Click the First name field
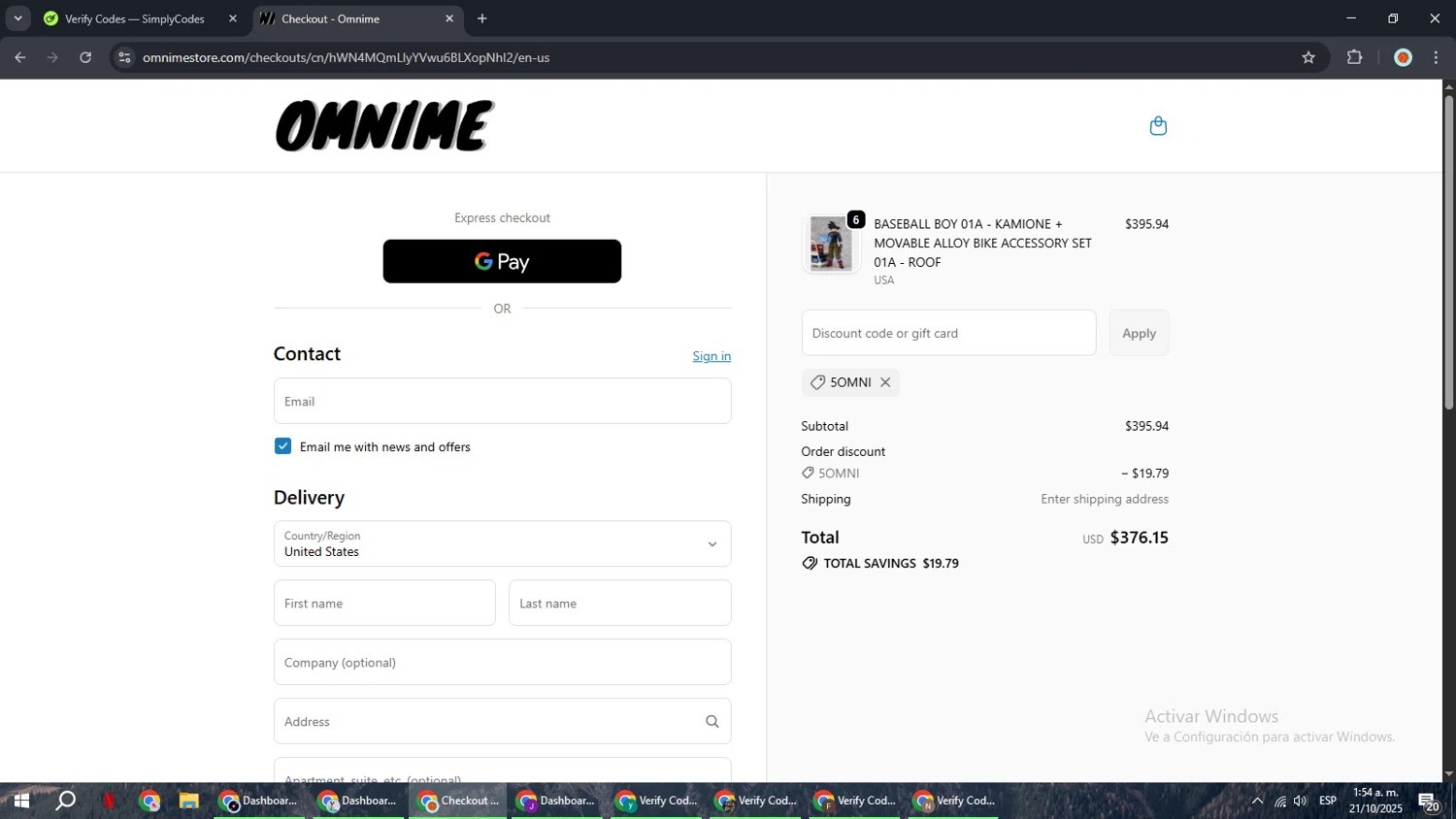The height and width of the screenshot is (819, 1456). [x=384, y=603]
